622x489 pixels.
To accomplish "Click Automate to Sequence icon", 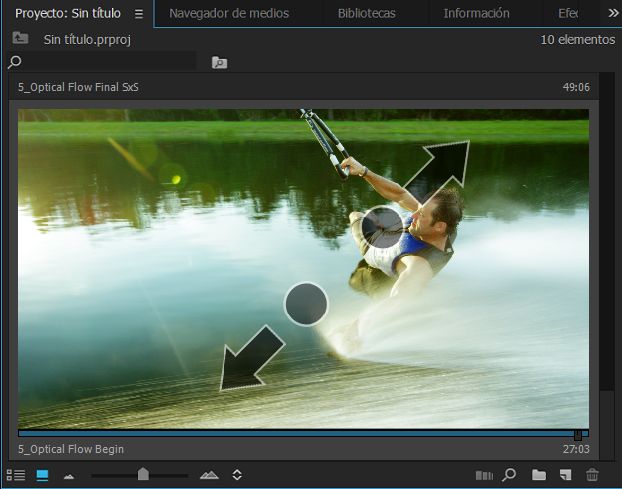I will coord(484,475).
